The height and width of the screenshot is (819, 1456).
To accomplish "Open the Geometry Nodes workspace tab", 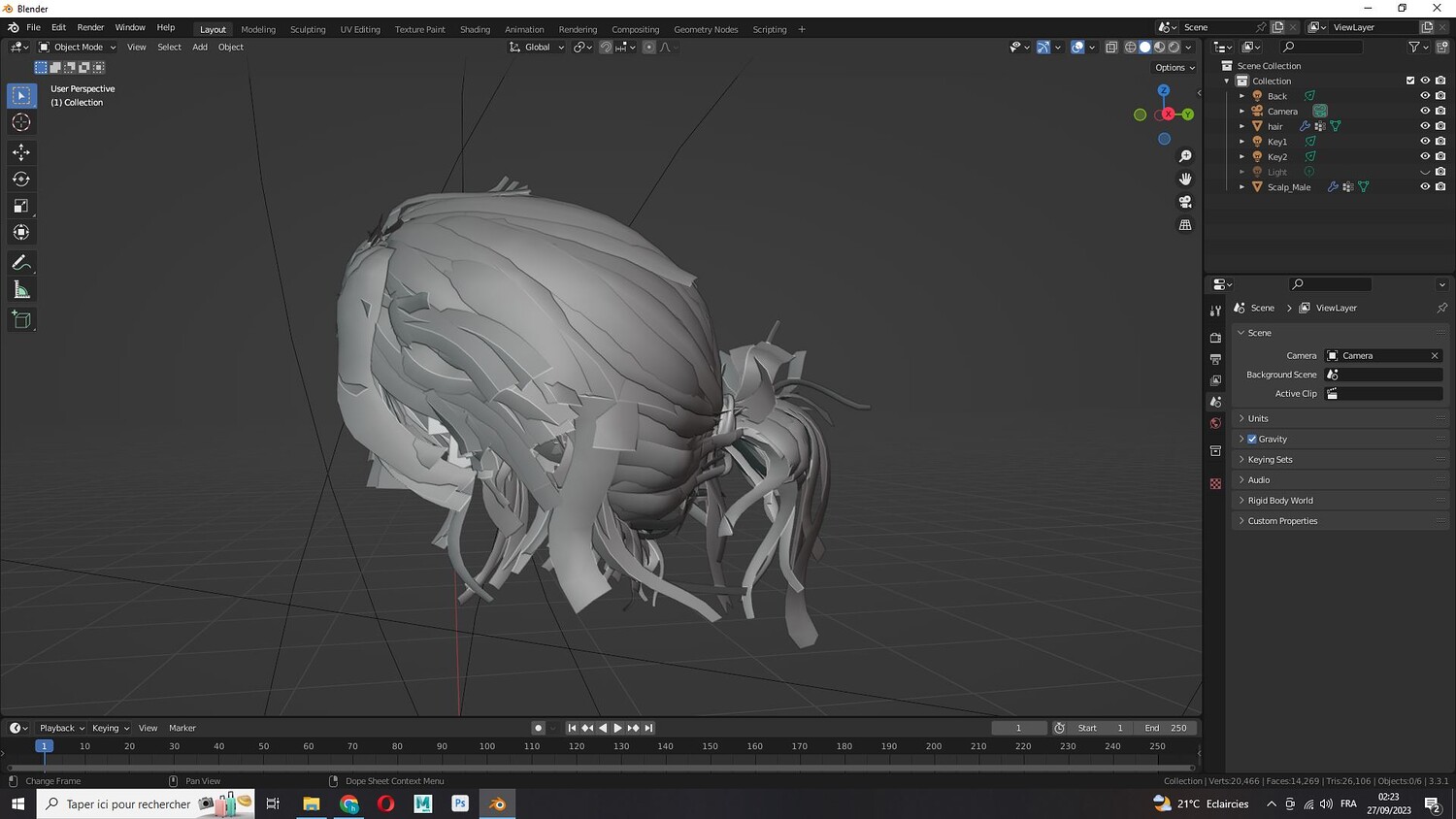I will pos(706,29).
